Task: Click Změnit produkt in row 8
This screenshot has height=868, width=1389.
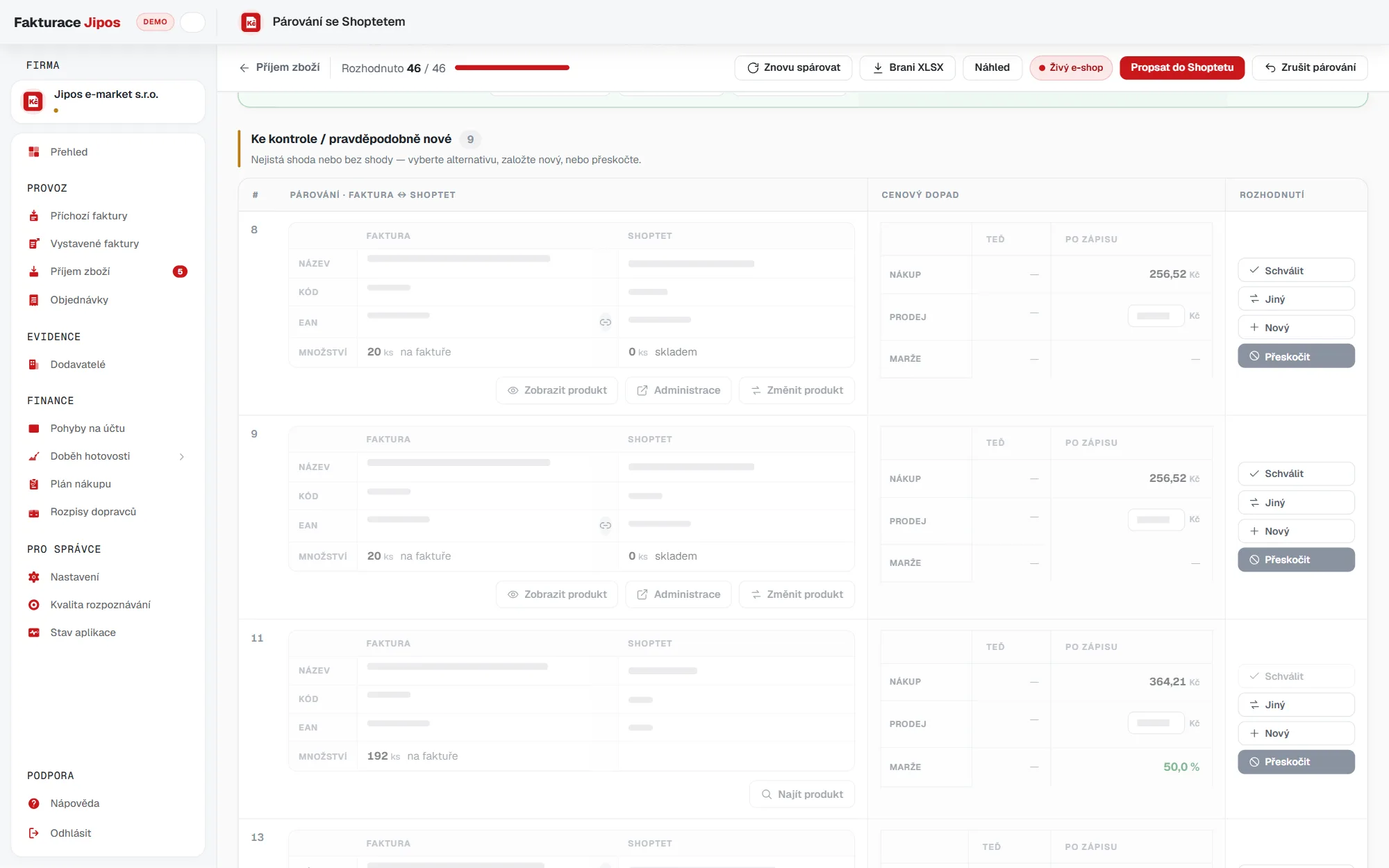Action: [x=797, y=390]
